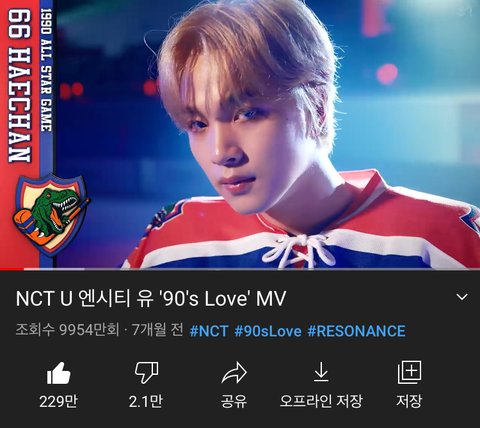
Task: Tap the 2.1만 dislike count label
Action: coord(146,401)
